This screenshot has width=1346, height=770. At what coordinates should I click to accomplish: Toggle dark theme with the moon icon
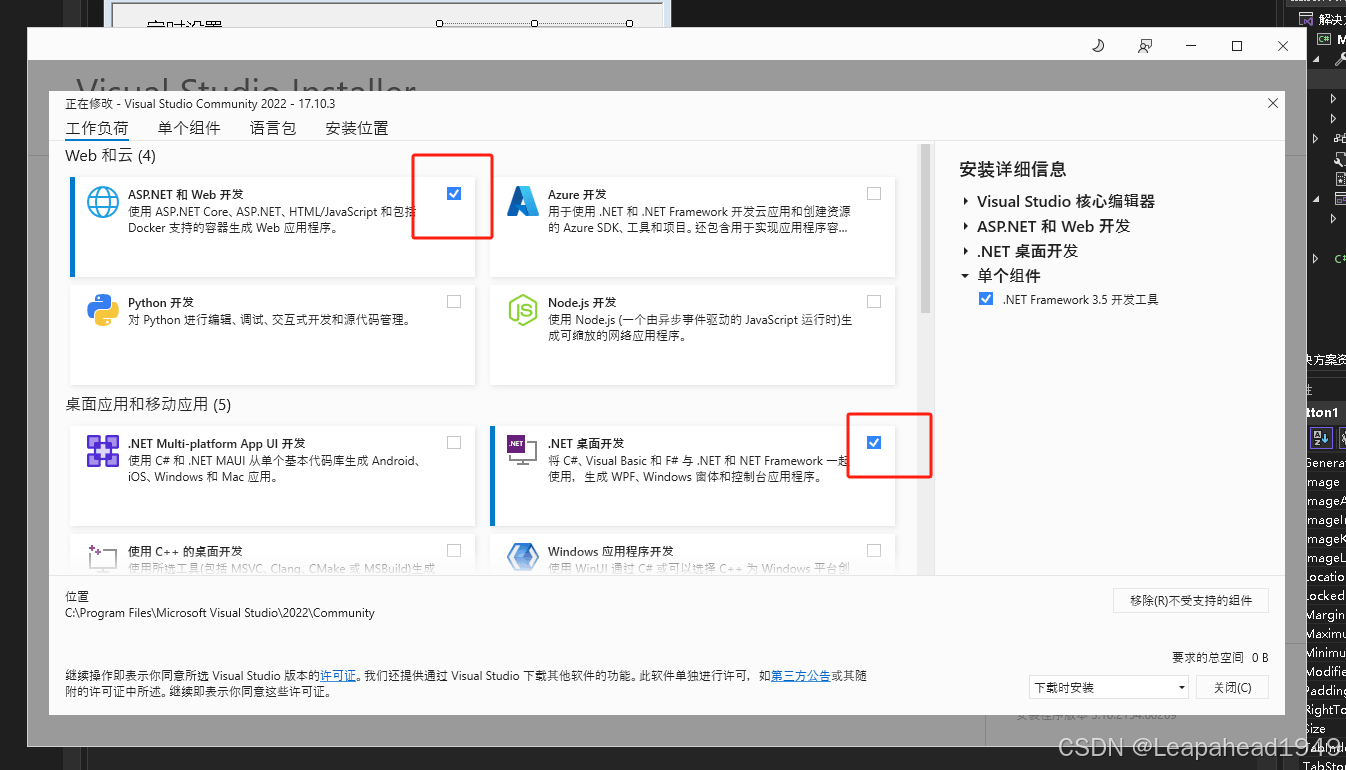(1098, 46)
